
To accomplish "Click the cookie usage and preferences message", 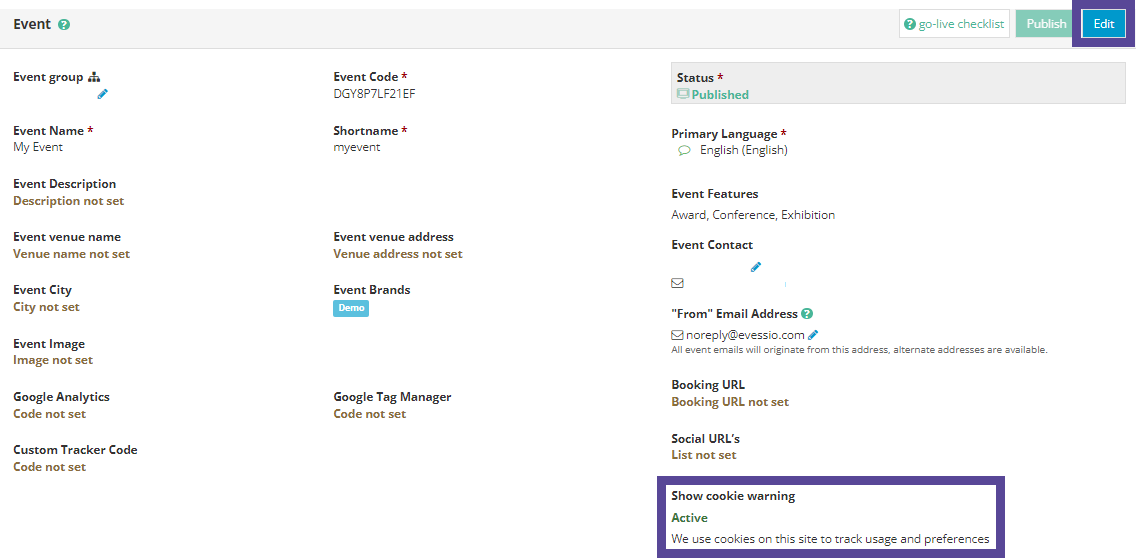I will coord(830,539).
